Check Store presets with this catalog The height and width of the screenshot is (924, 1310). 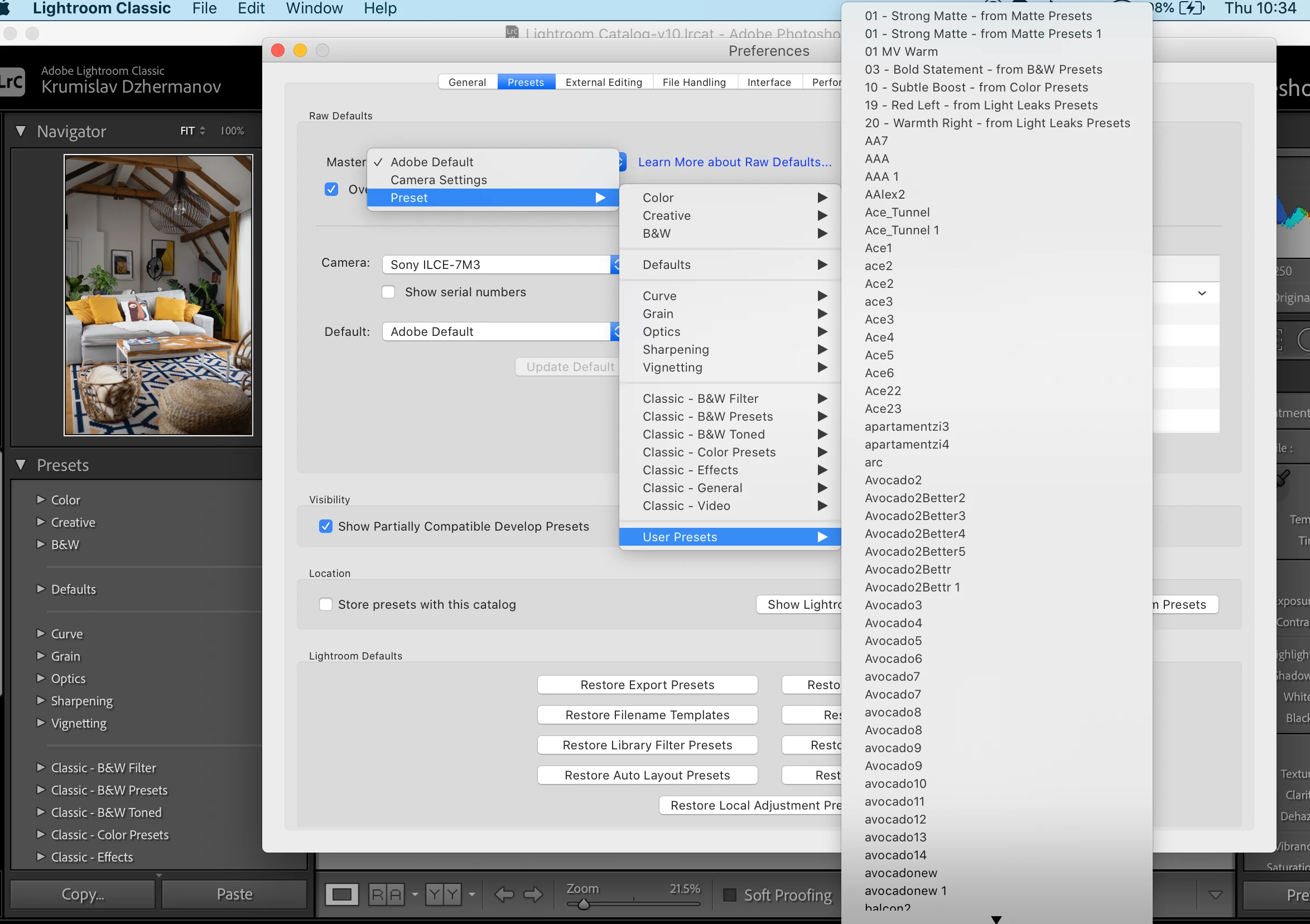326,604
